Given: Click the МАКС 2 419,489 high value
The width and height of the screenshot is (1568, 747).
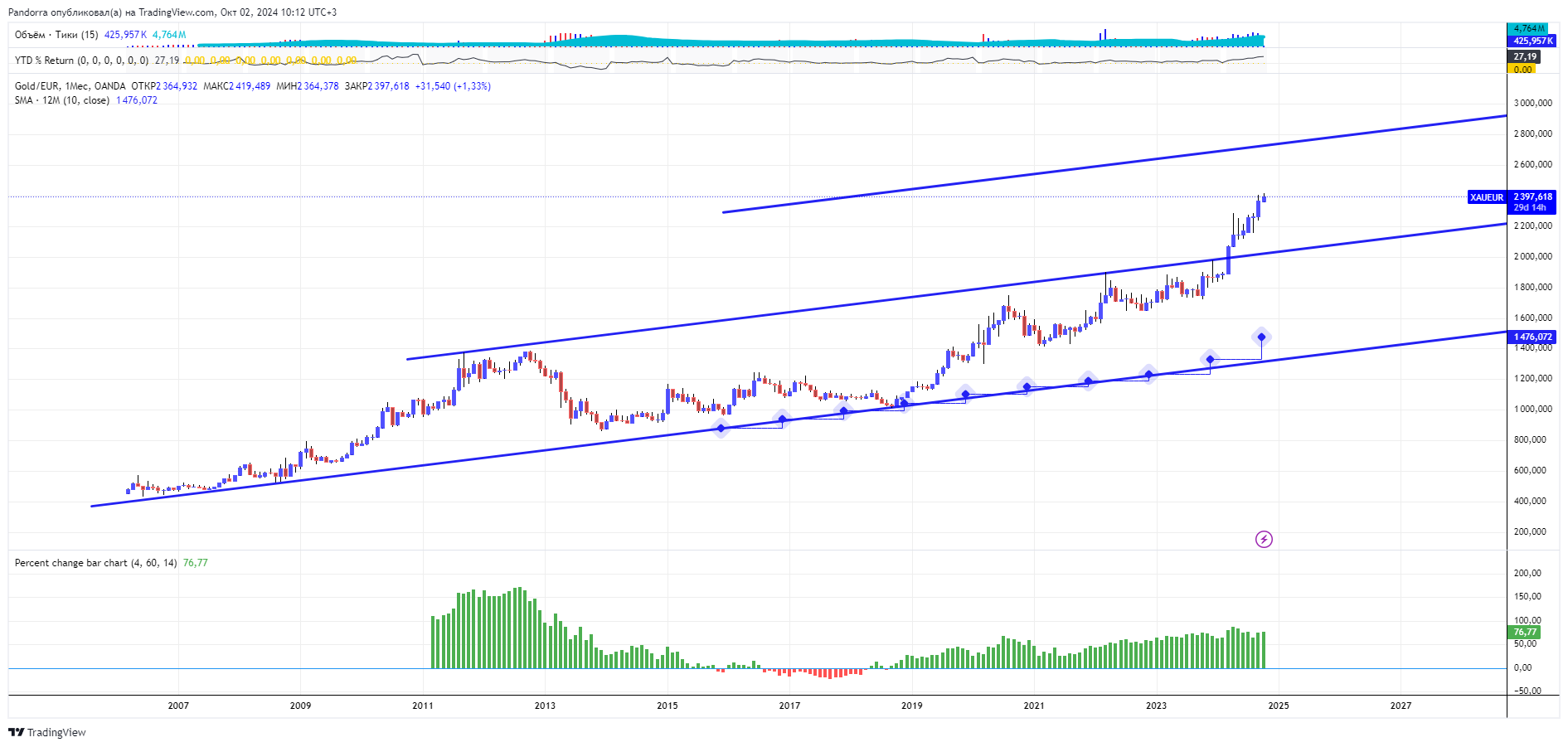Looking at the screenshot, I should point(237,86).
